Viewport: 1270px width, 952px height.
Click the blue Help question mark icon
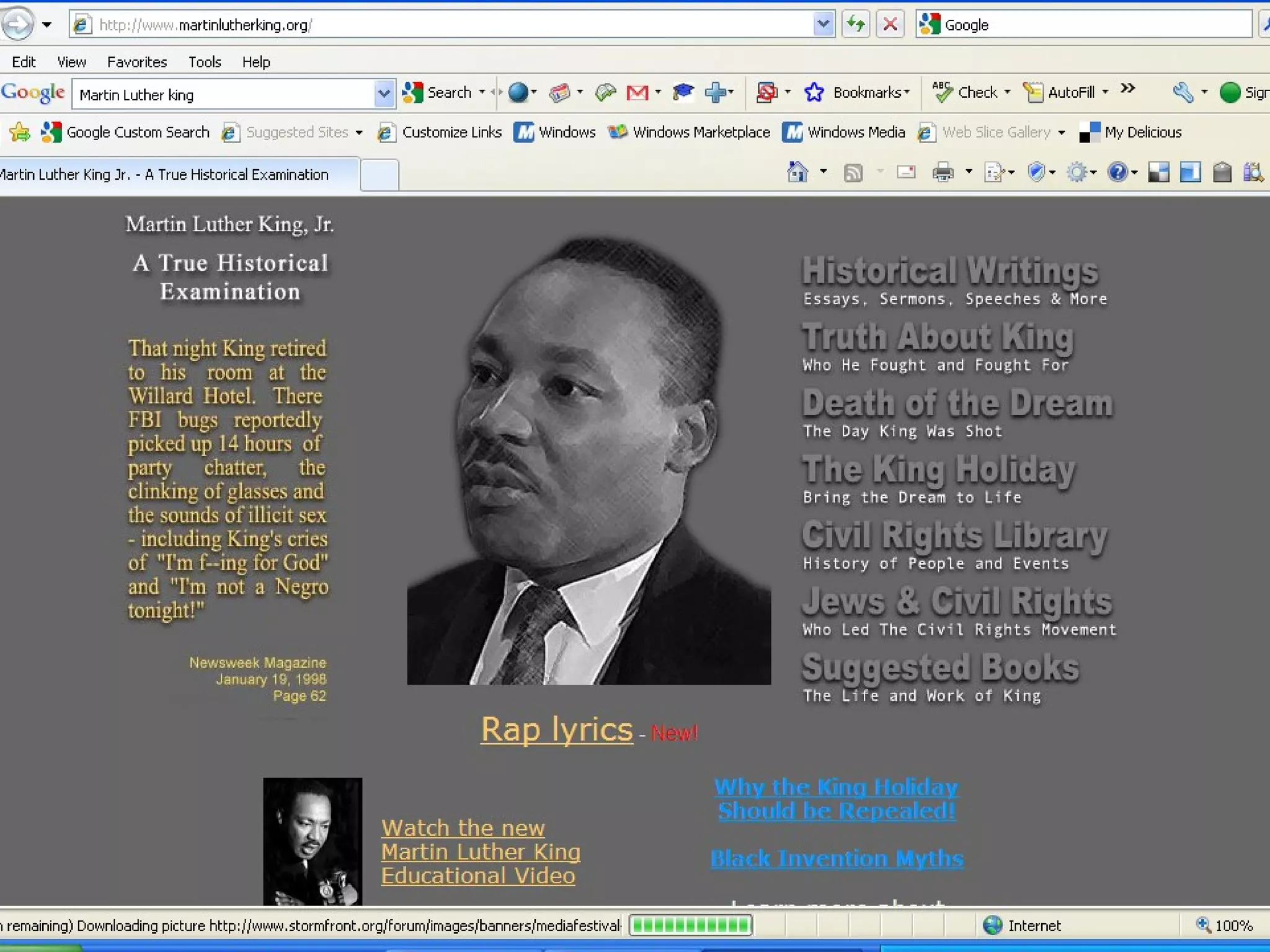tap(1117, 172)
